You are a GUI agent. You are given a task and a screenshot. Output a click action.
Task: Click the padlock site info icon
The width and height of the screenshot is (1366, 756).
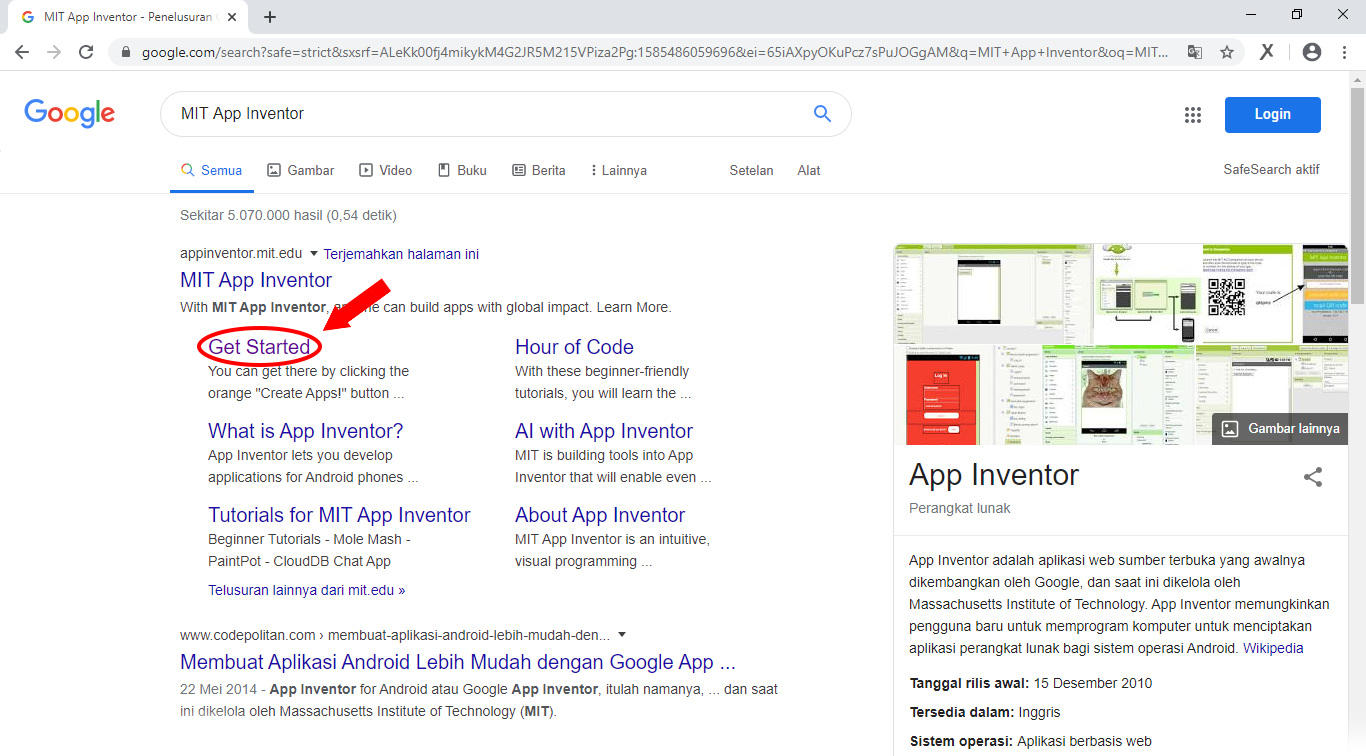(x=126, y=53)
